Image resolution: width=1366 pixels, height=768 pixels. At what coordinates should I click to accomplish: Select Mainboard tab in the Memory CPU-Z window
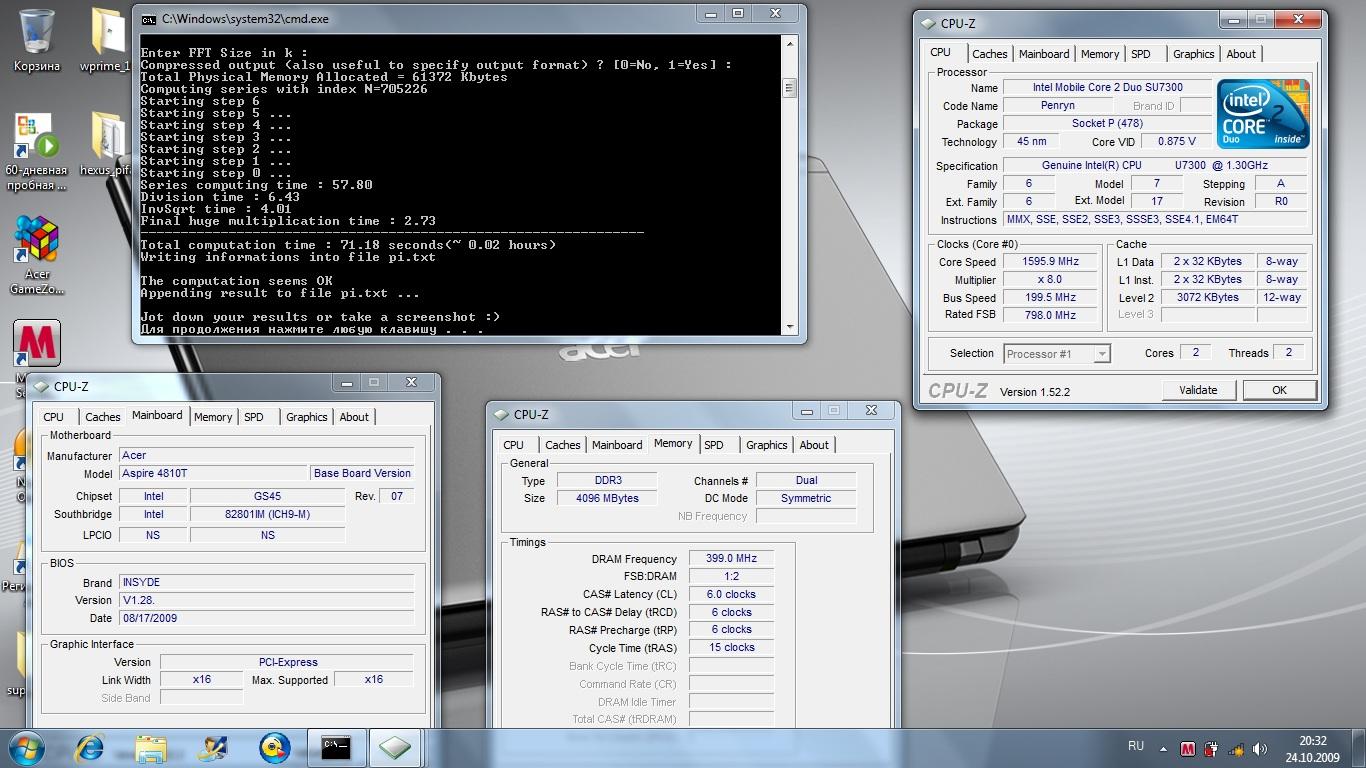pos(617,445)
